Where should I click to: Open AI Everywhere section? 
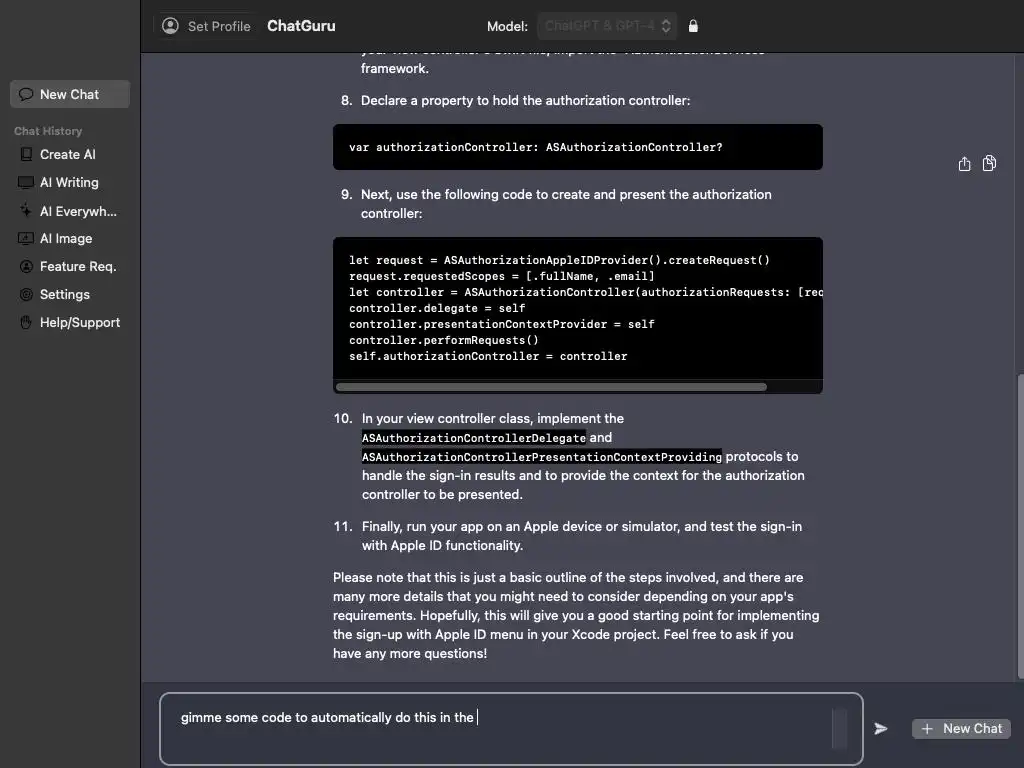click(x=78, y=211)
